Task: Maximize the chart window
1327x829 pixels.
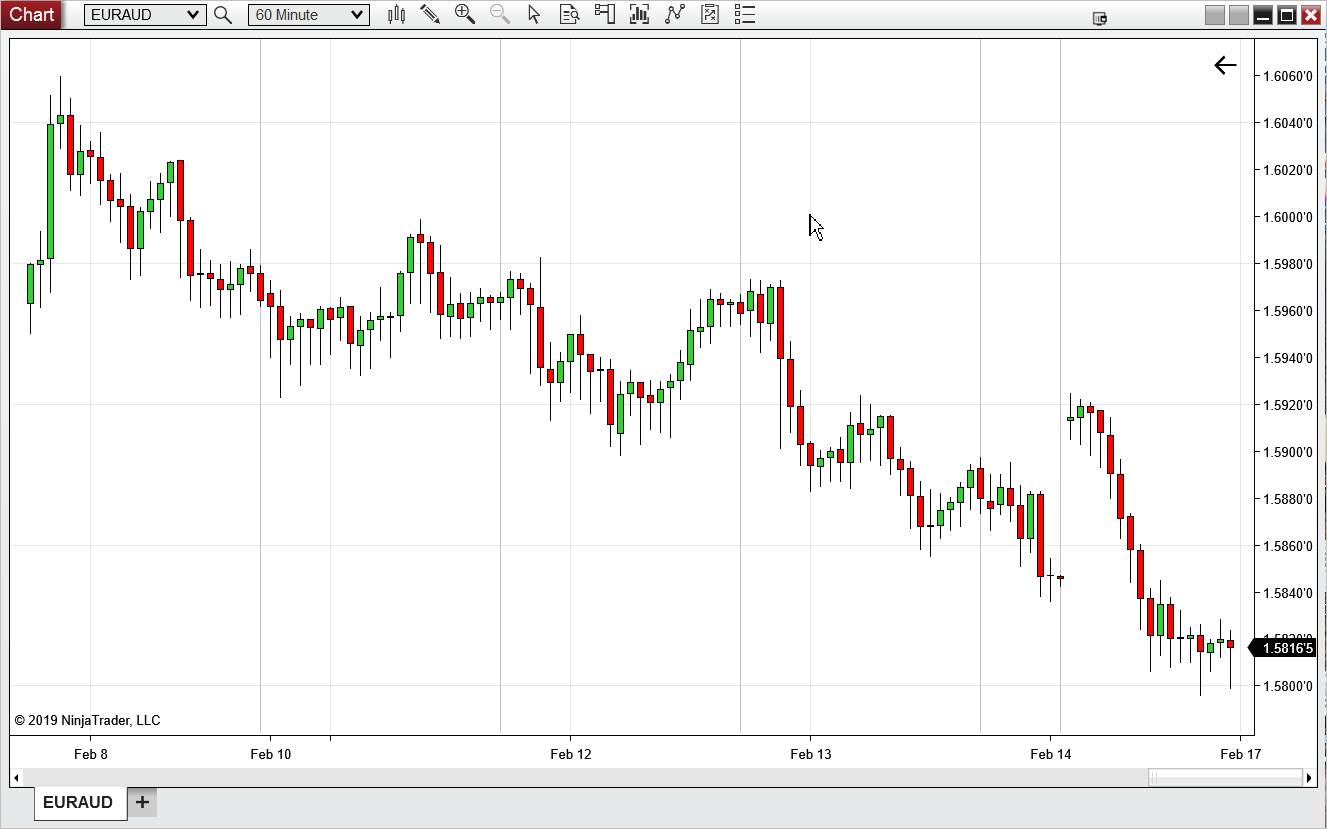Action: [x=1287, y=15]
